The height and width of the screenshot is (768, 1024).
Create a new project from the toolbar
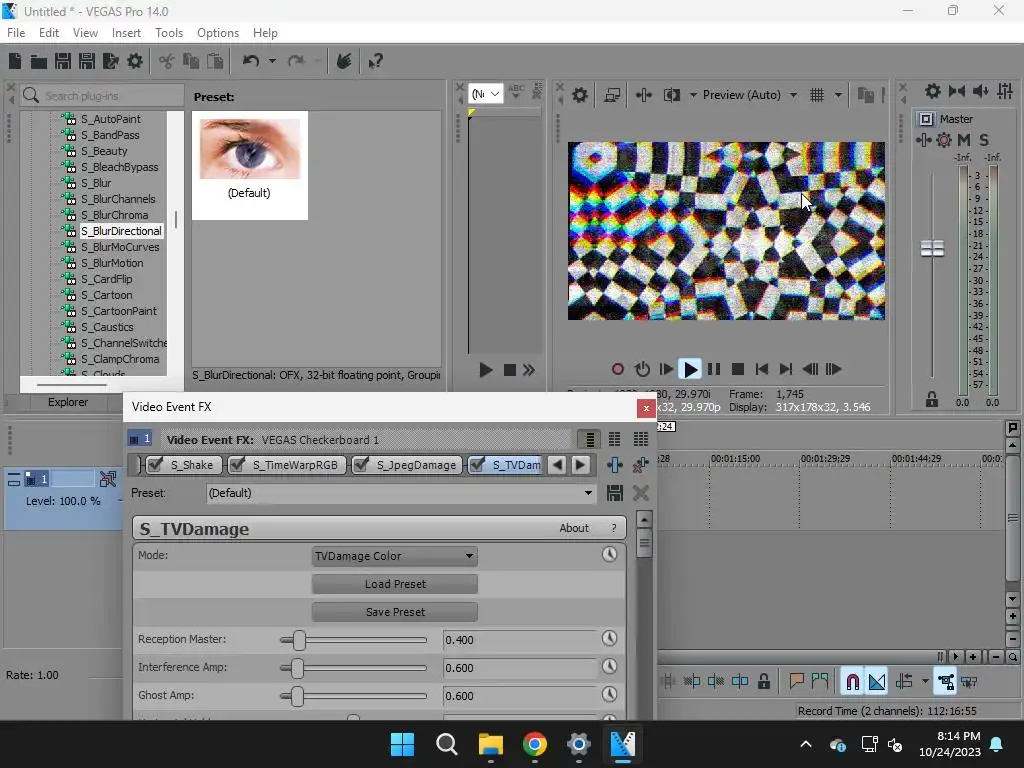(15, 61)
